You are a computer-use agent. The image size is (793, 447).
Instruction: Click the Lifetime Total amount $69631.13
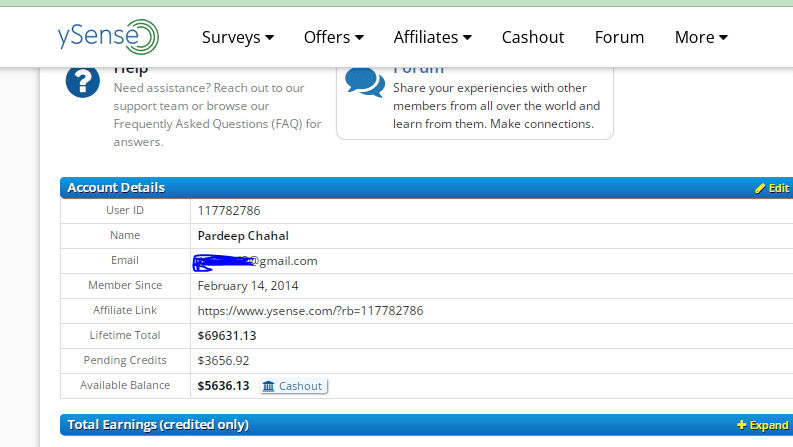pos(227,336)
